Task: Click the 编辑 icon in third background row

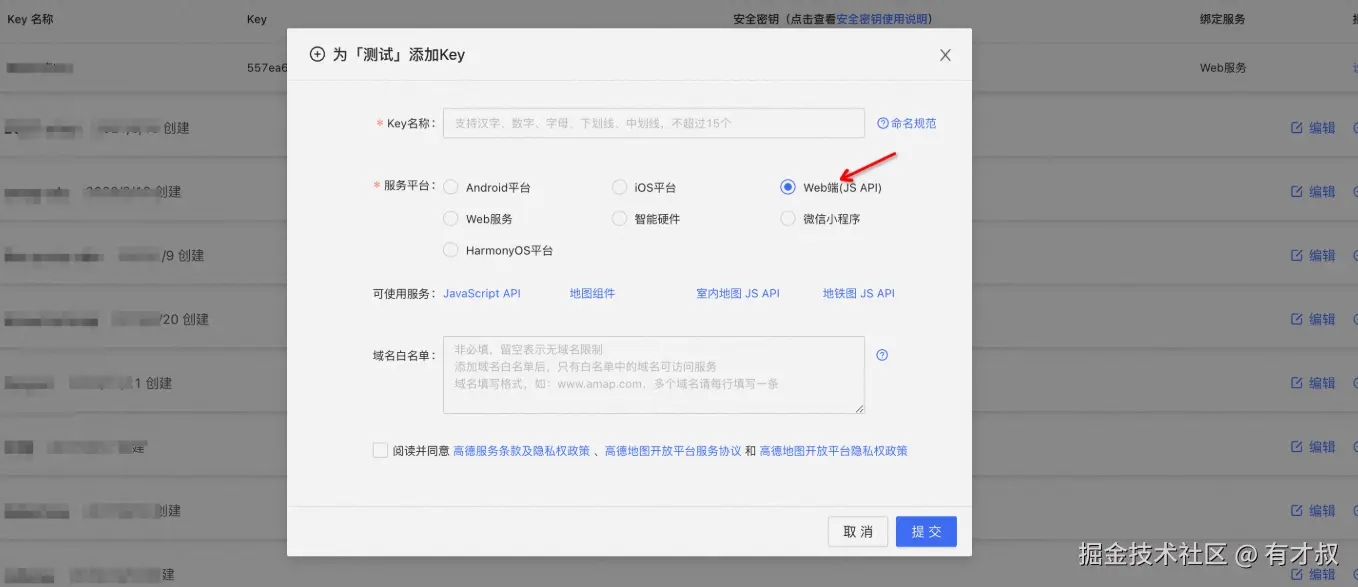Action: point(1297,256)
